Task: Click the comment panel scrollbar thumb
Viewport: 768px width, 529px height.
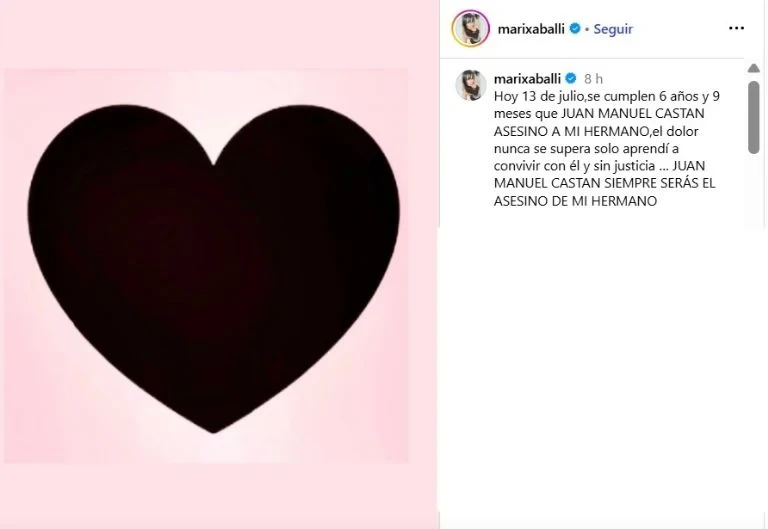Action: tap(754, 118)
